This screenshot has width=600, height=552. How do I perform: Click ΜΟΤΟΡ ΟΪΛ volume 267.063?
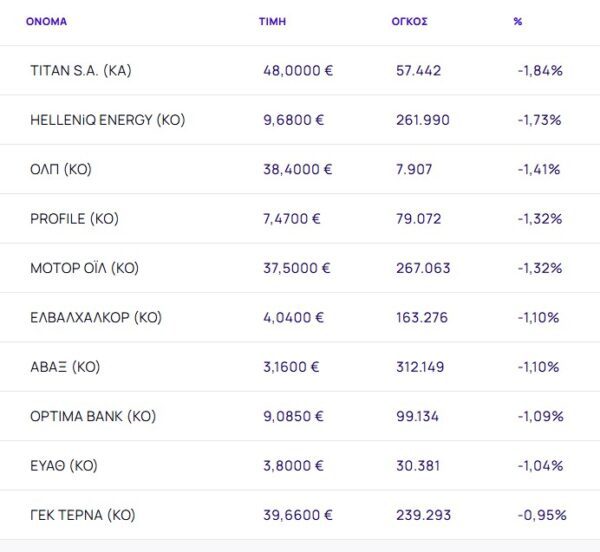(x=423, y=268)
